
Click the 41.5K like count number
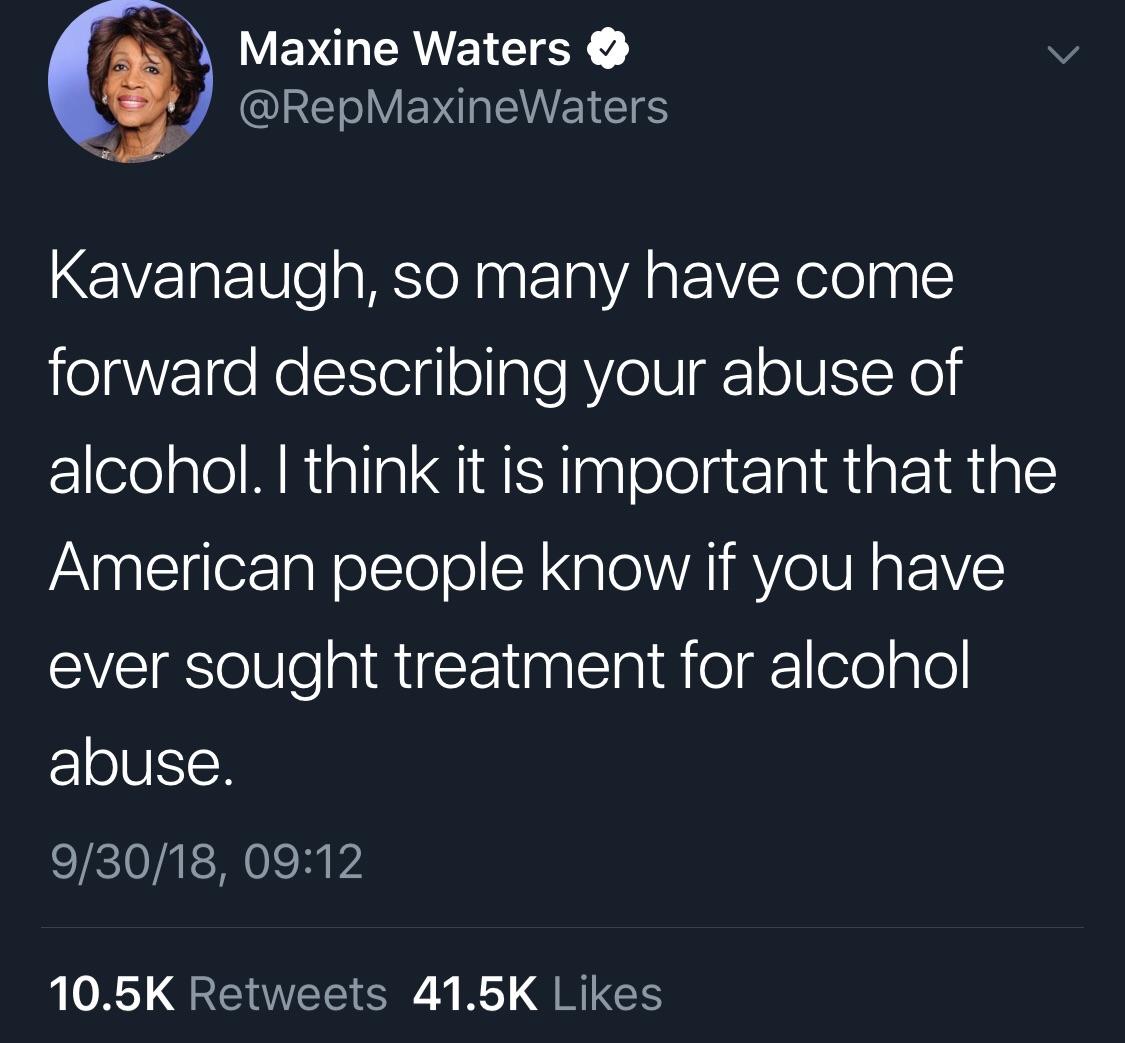pyautogui.click(x=475, y=994)
